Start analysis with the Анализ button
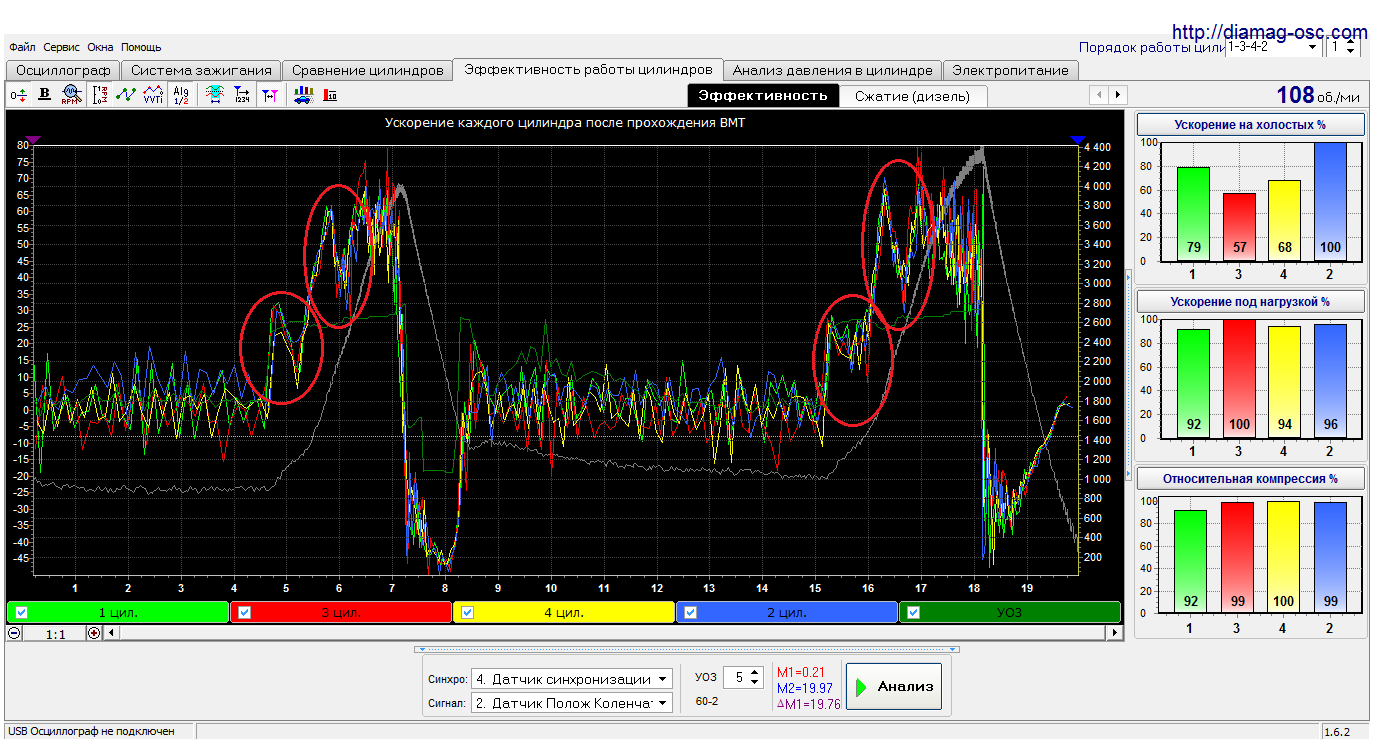 (x=894, y=687)
